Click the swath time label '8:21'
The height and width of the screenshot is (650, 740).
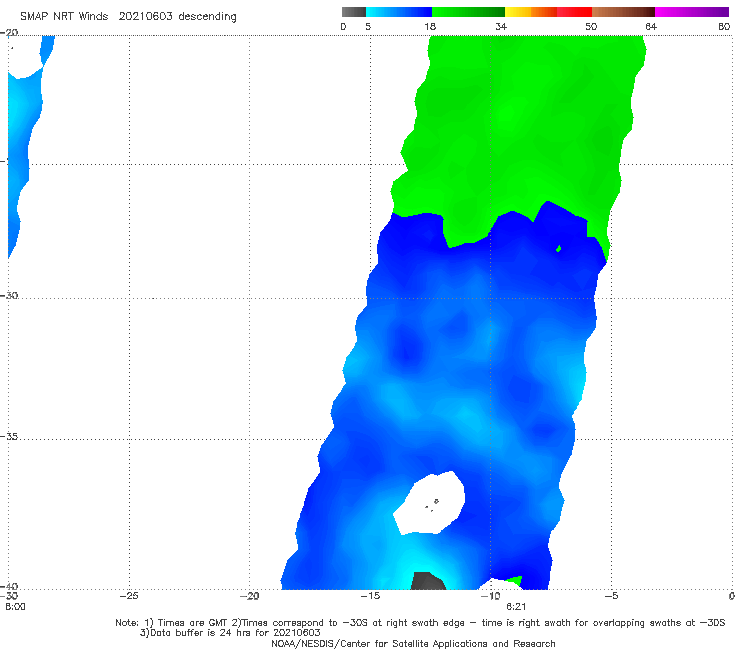click(x=516, y=607)
